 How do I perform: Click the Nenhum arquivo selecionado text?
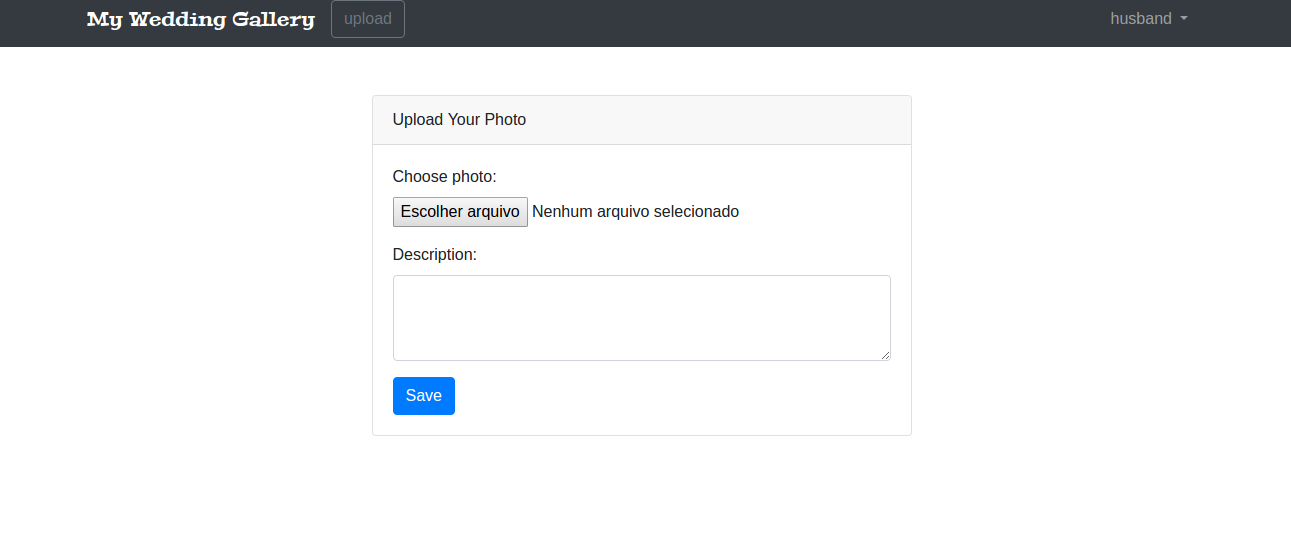pos(636,212)
